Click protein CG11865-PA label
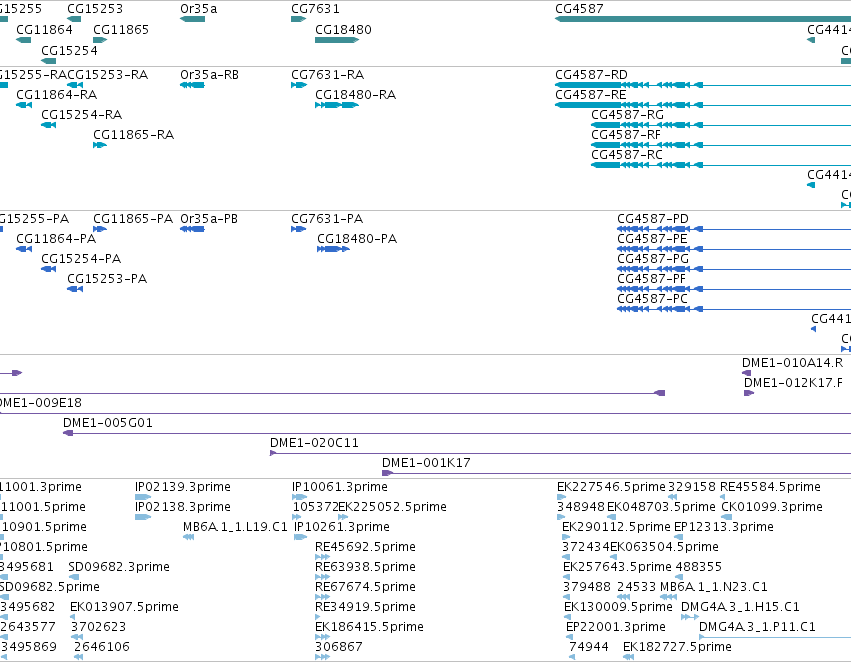The height and width of the screenshot is (662, 851). click(x=133, y=219)
